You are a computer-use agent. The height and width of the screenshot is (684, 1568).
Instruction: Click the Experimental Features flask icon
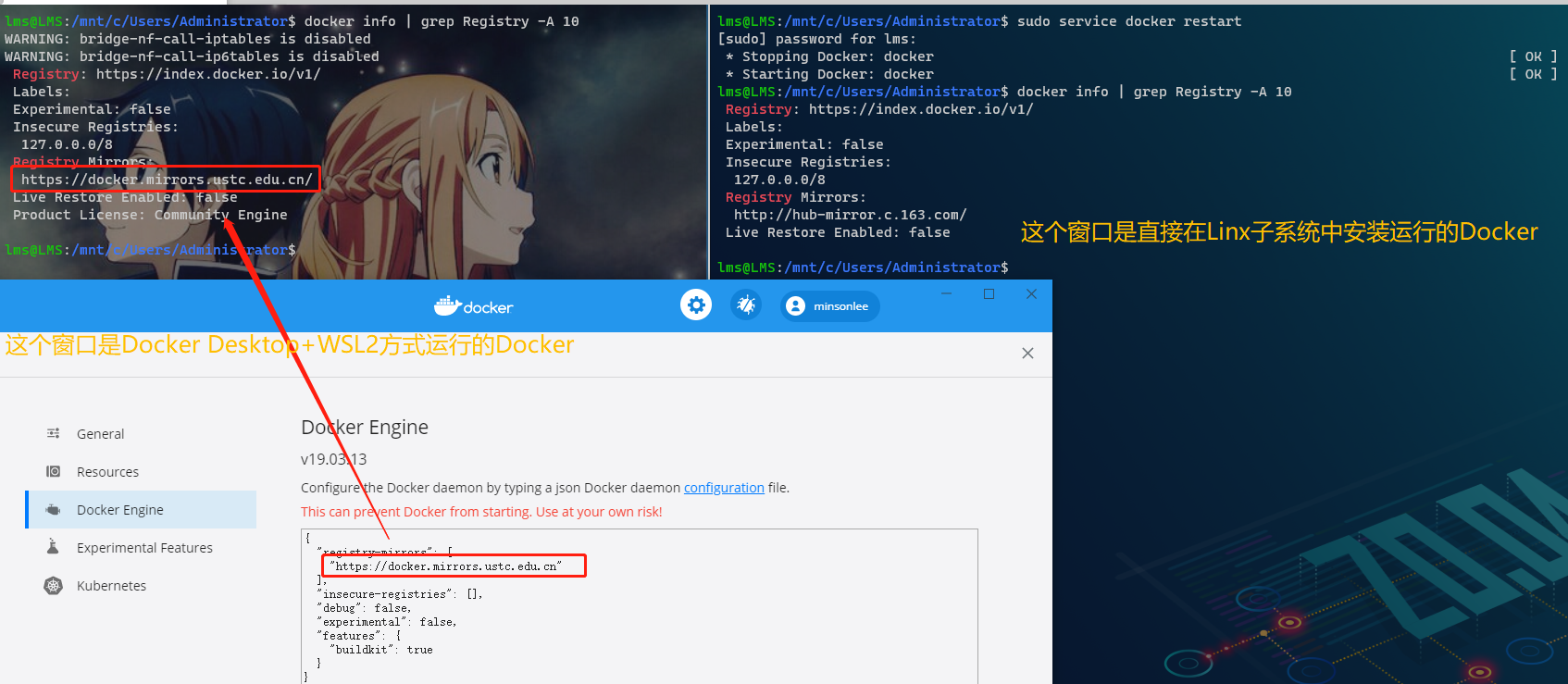click(53, 547)
